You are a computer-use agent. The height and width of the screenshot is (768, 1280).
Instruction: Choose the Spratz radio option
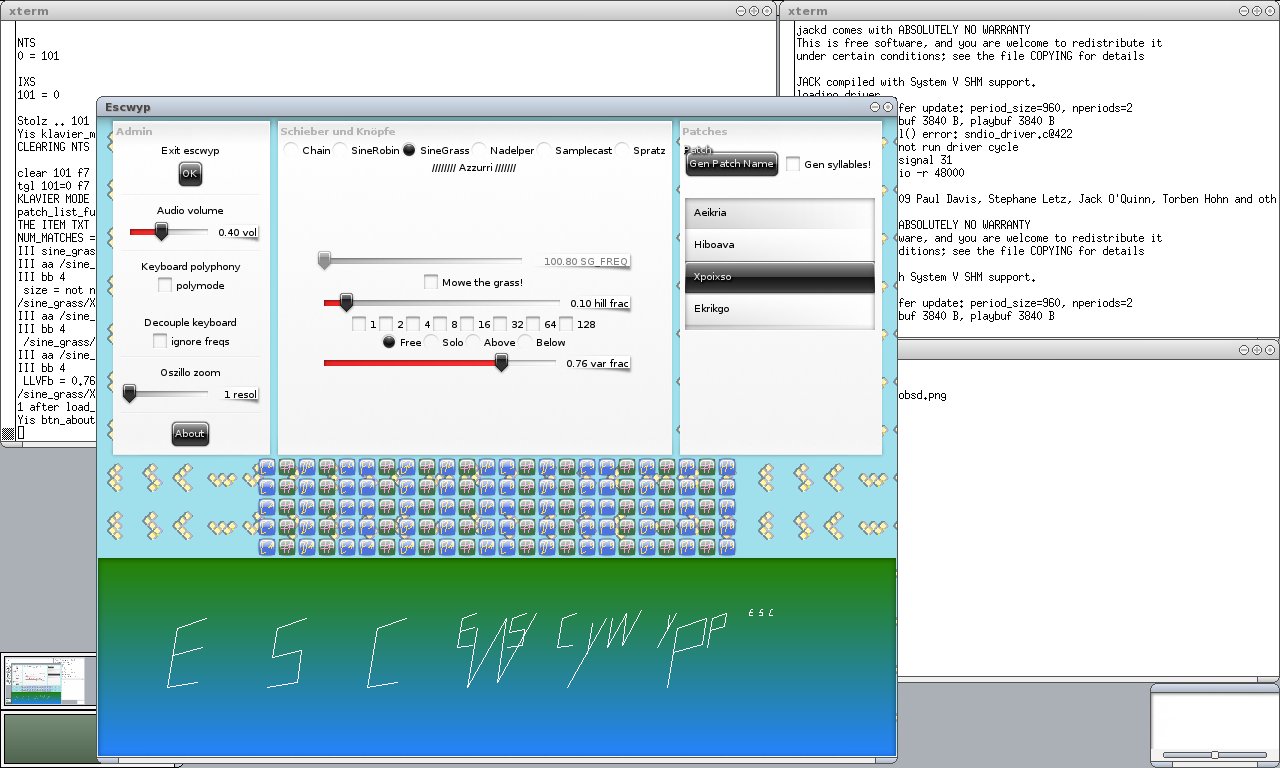click(x=622, y=151)
